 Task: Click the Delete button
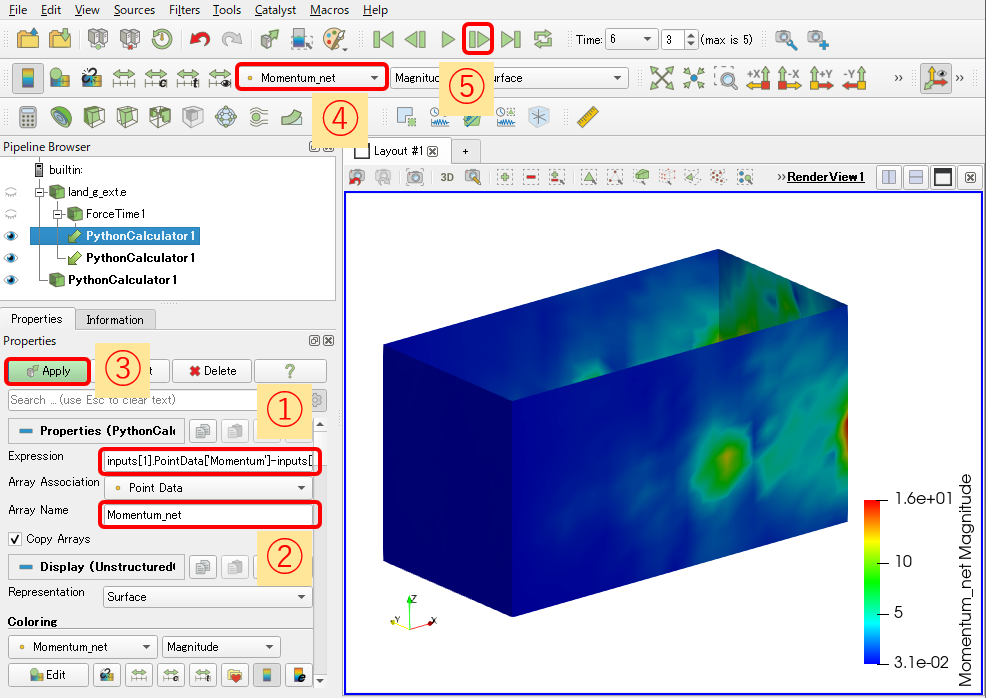[x=213, y=371]
